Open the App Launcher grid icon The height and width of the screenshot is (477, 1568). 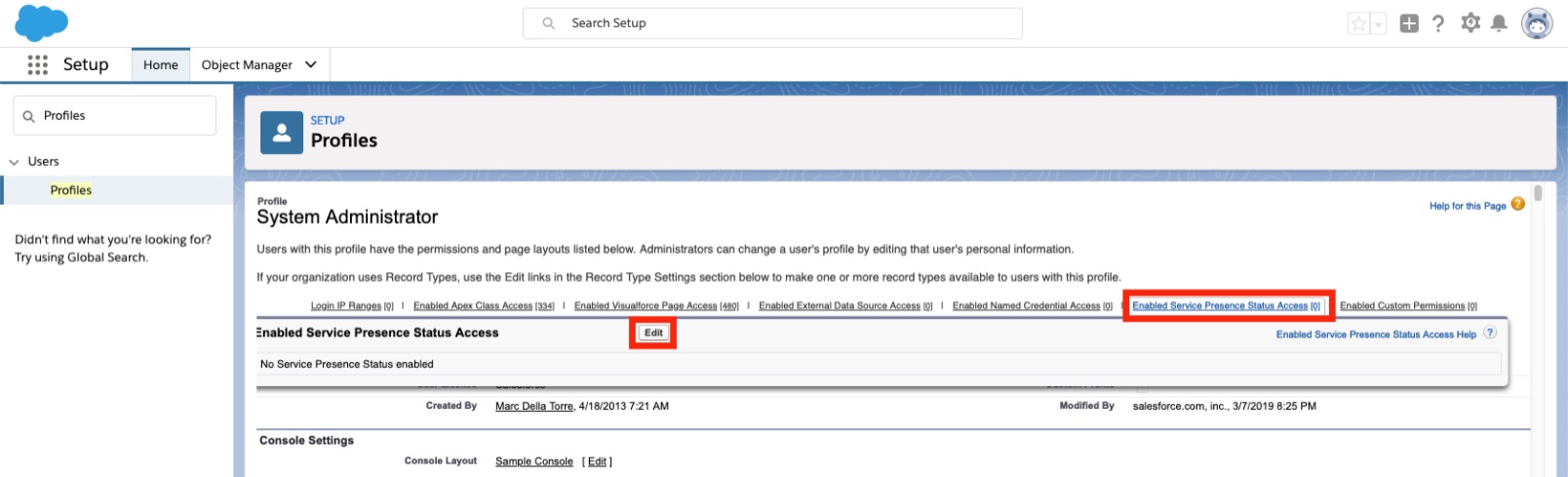pyautogui.click(x=38, y=64)
